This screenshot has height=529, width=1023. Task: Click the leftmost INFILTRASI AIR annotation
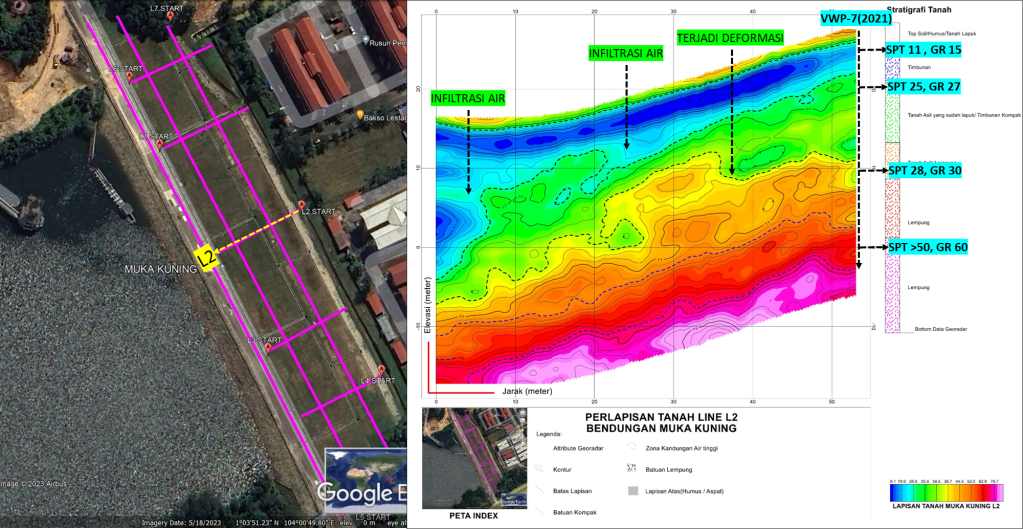tap(467, 98)
